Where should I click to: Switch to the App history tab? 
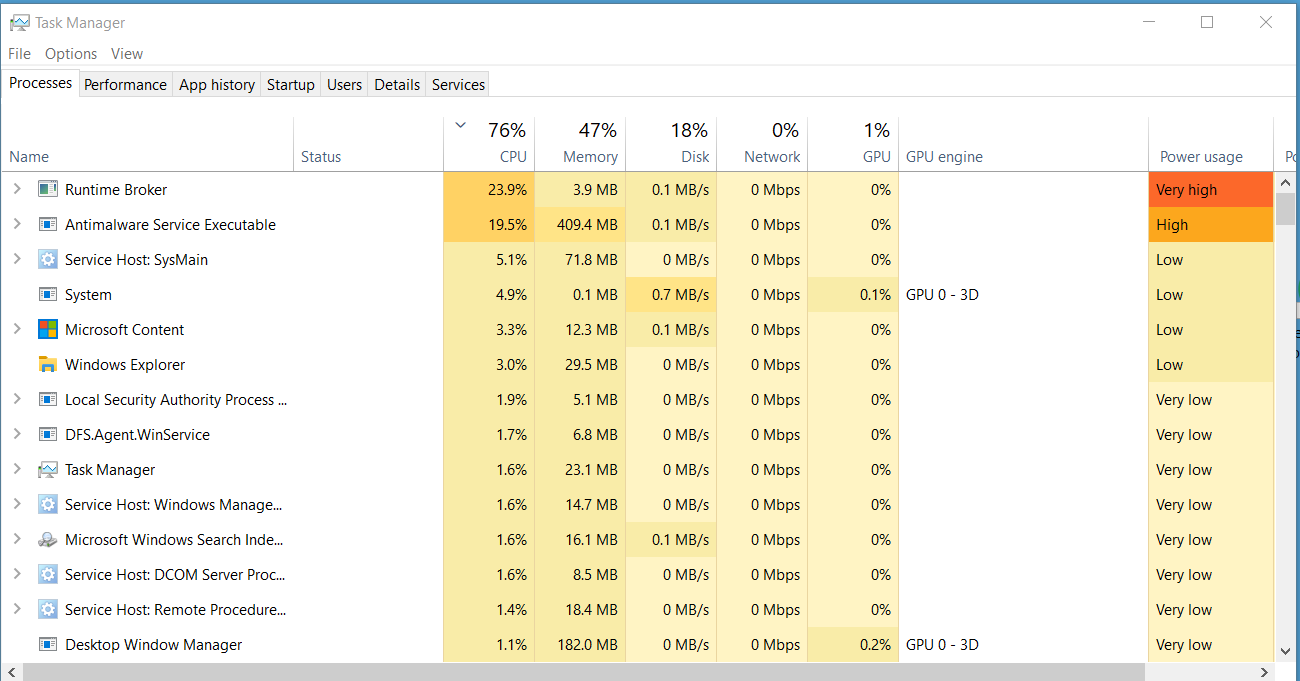[217, 85]
